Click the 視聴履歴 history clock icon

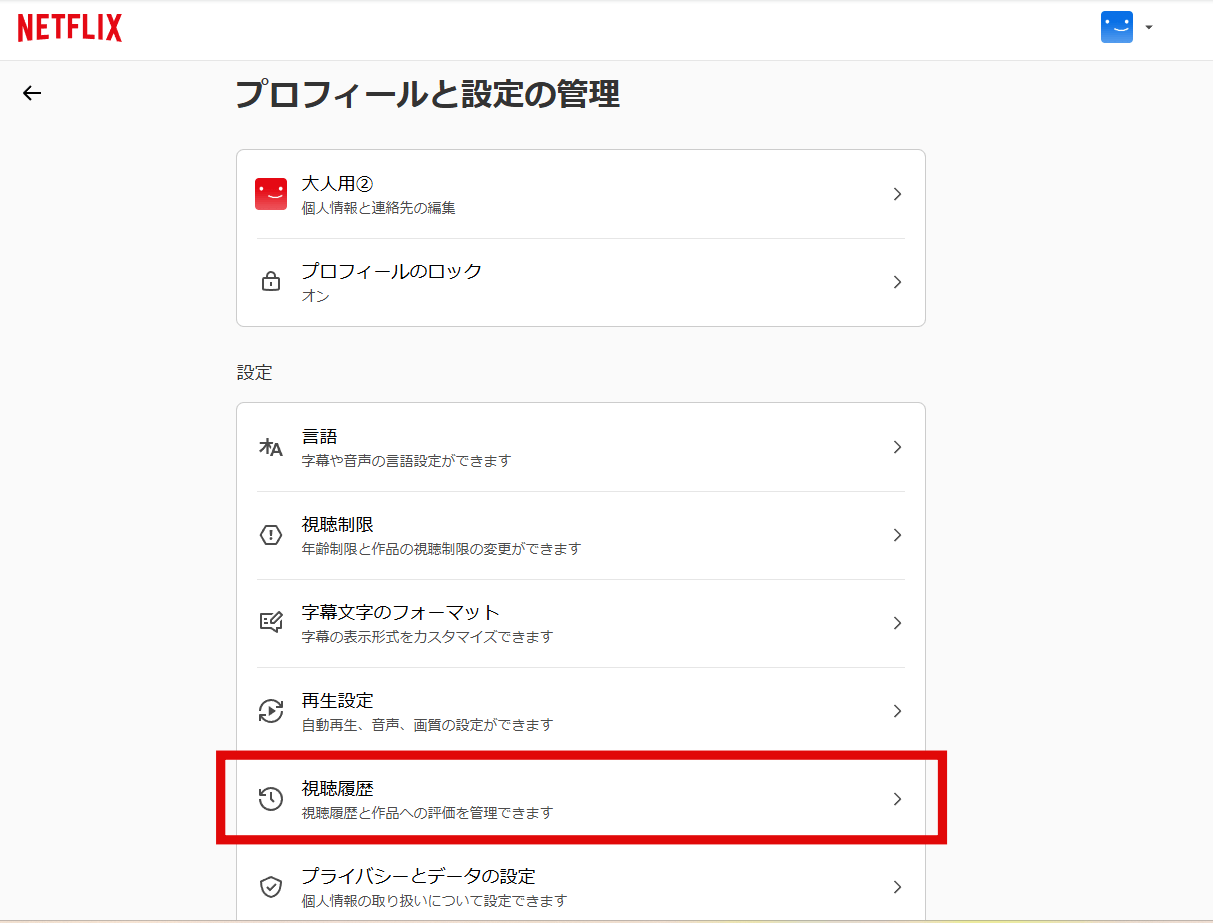tap(271, 799)
